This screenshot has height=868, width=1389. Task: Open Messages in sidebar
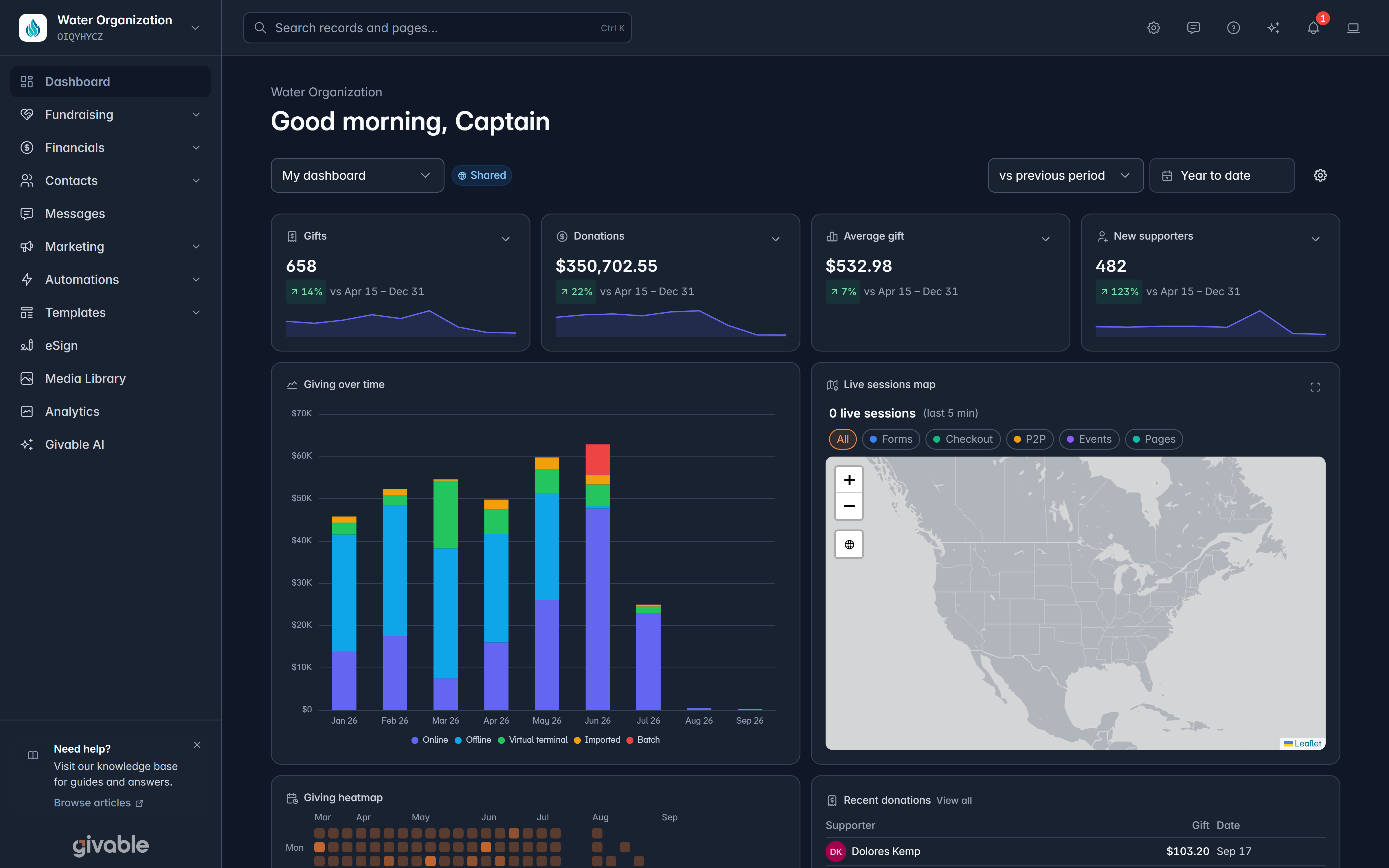(110, 214)
